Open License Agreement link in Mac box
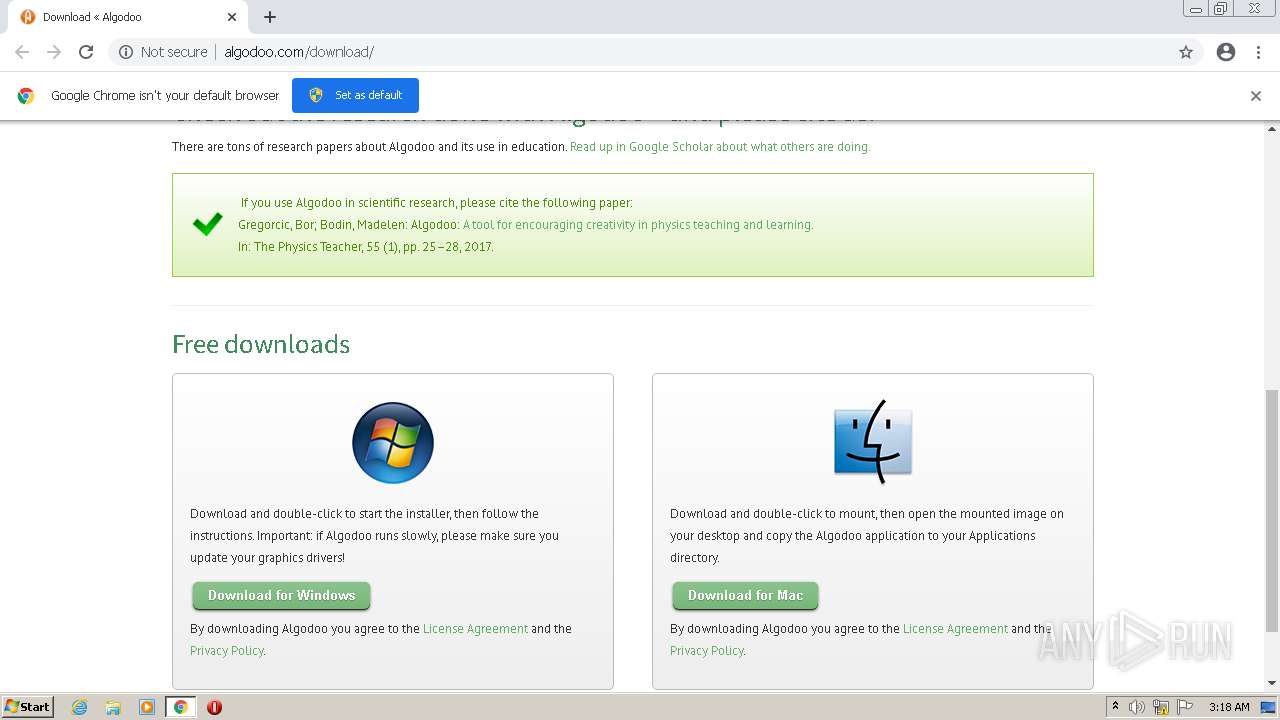Image resolution: width=1280 pixels, height=720 pixels. (x=955, y=629)
